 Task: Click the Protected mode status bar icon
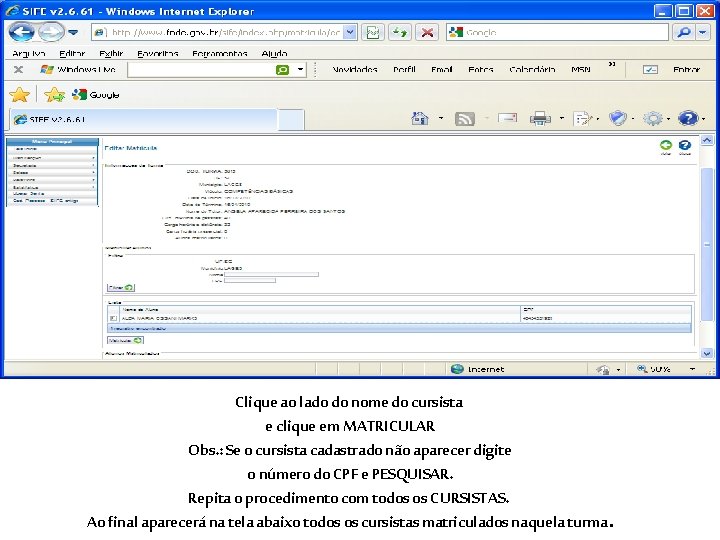[603, 369]
